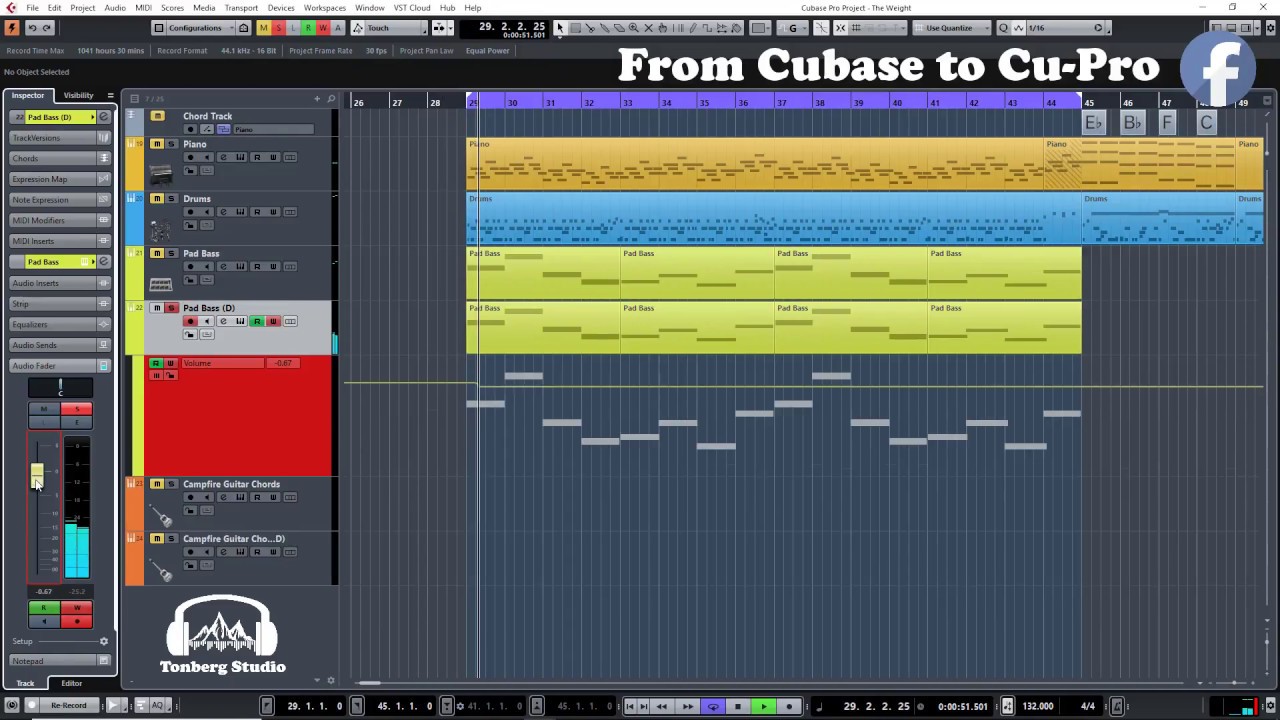Expand the TrackVersions inspector section

tap(60, 138)
